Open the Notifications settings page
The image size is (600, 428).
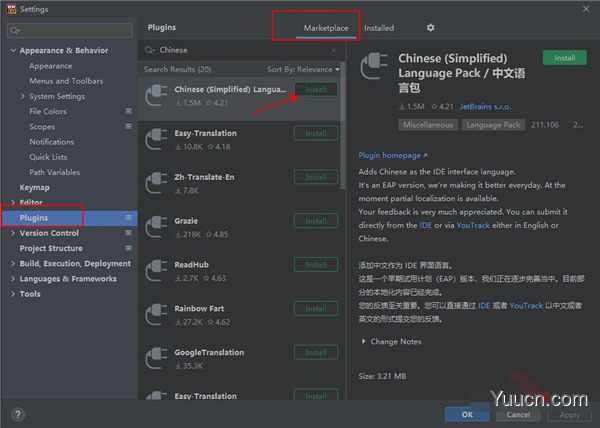[x=52, y=142]
